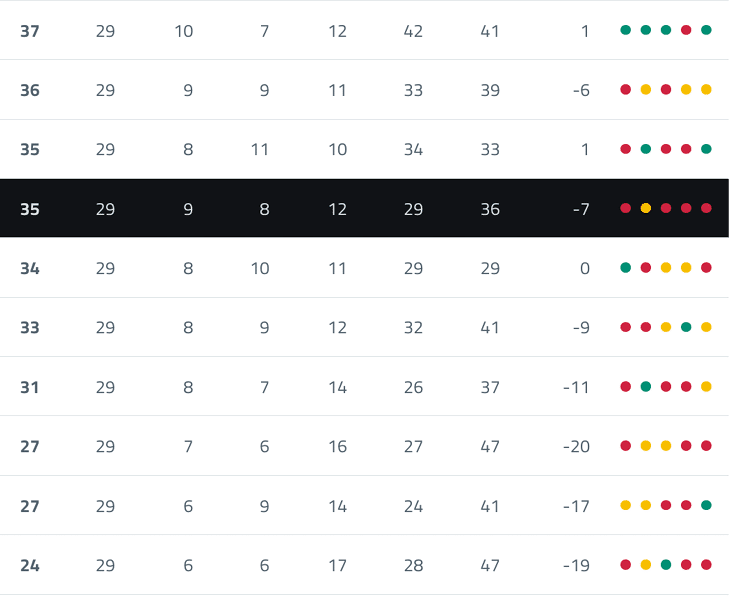
Task: Click the green form dot in the 31-point row
Action: [x=646, y=386]
